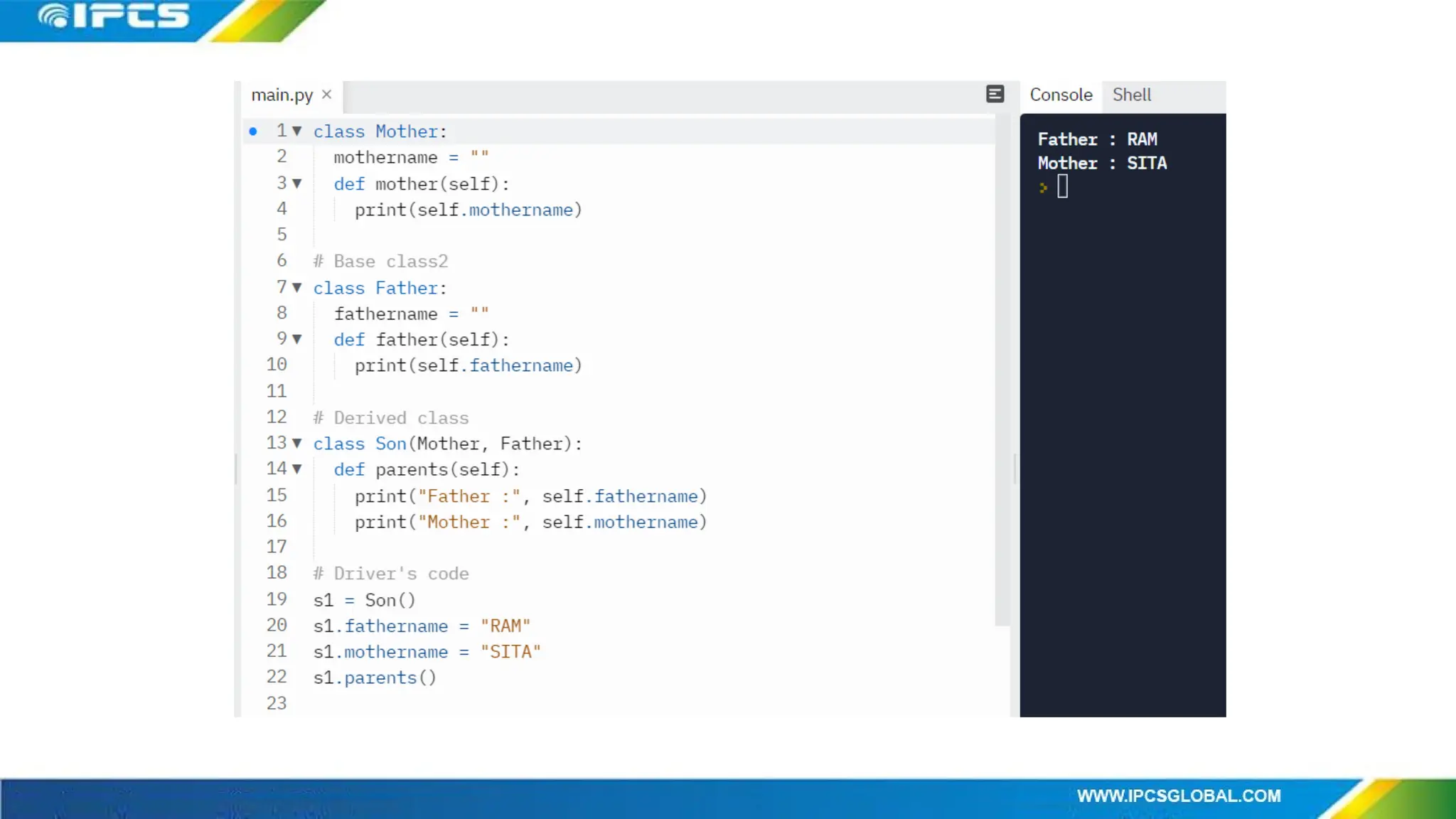Screen dimensions: 1456x819
Task: Place cursor on empty line 23
Action: pos(427,704)
